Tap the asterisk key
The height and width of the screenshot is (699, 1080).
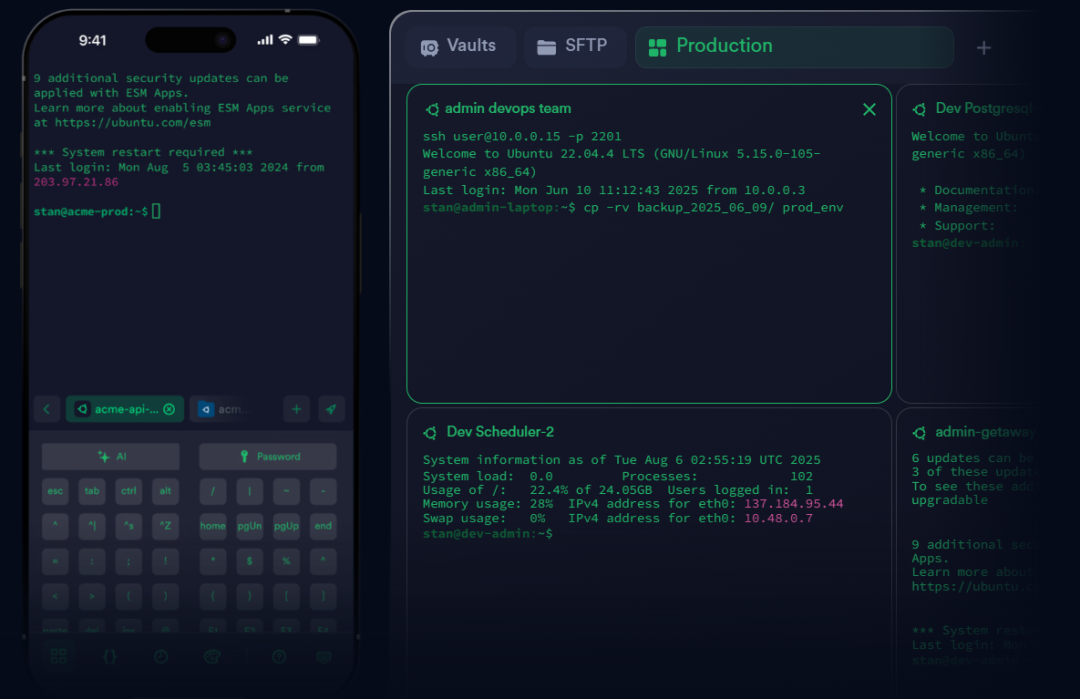point(213,561)
